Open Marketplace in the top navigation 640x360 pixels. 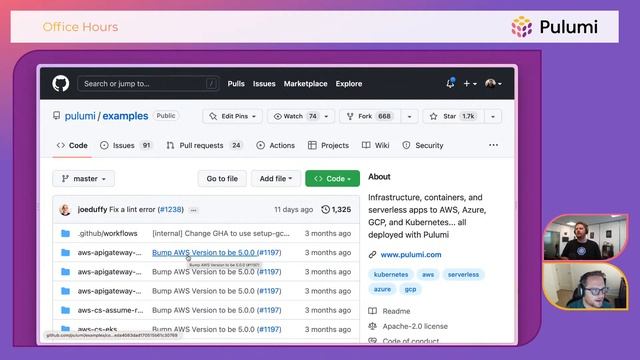[305, 84]
